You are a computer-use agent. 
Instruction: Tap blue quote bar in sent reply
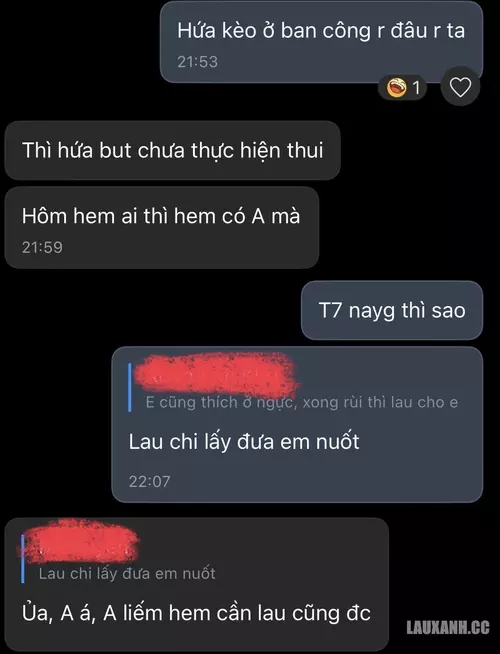click(130, 387)
